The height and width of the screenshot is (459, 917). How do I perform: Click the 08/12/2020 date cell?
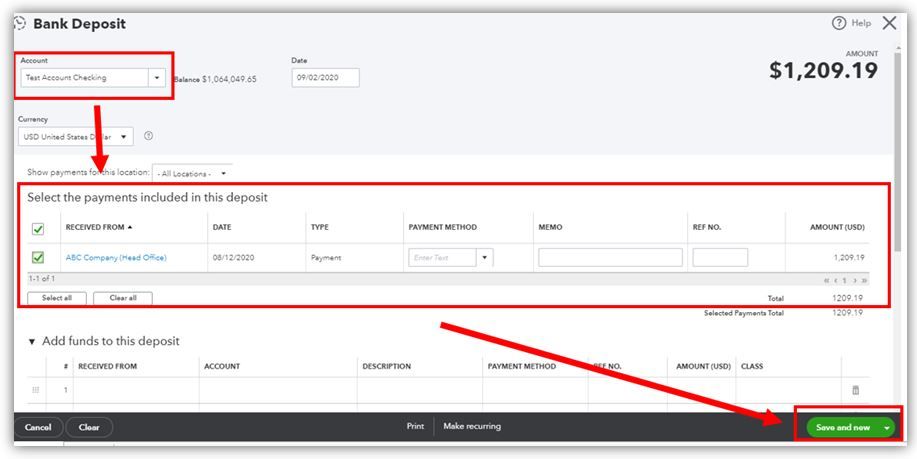[x=233, y=258]
